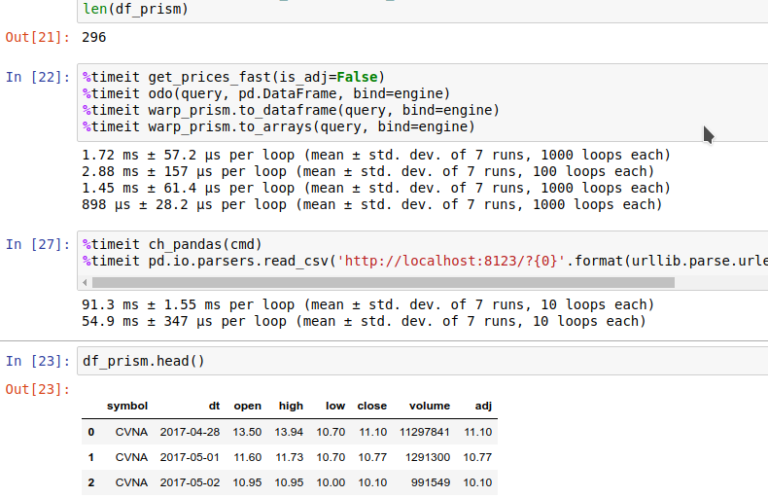Place cursor on the warp_prism.to_arrays line
The image size is (768, 497).
(x=279, y=127)
